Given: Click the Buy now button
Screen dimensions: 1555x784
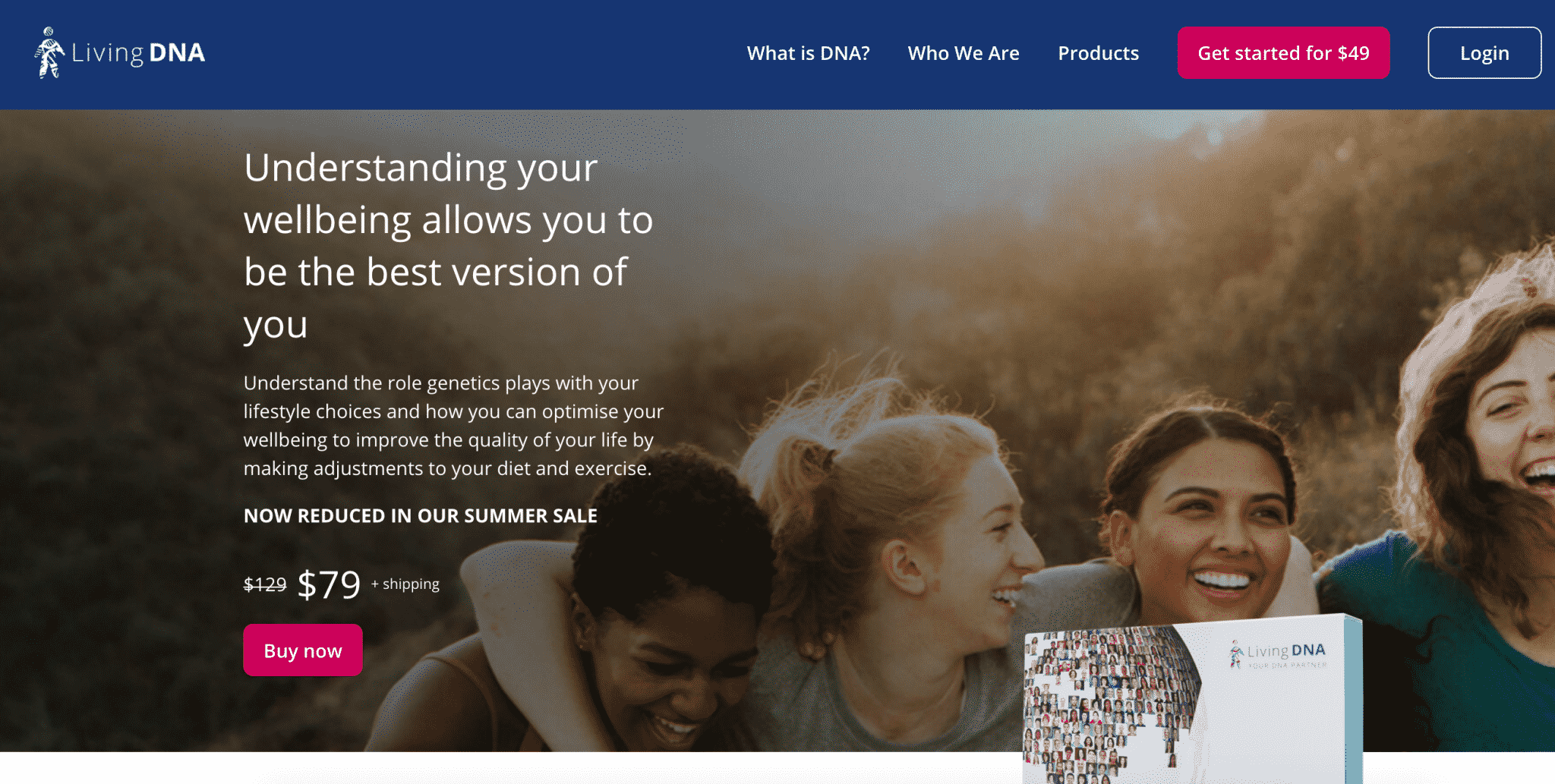Looking at the screenshot, I should point(303,650).
